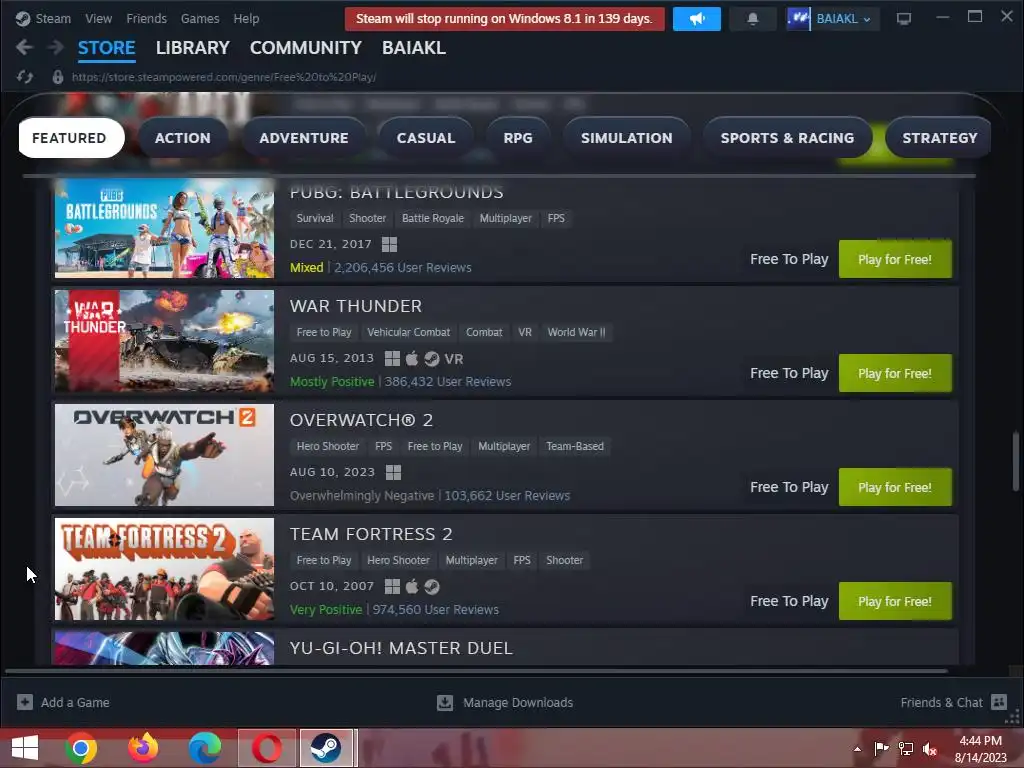Click the World War II tag
The width and height of the screenshot is (1024, 768).
[576, 332]
